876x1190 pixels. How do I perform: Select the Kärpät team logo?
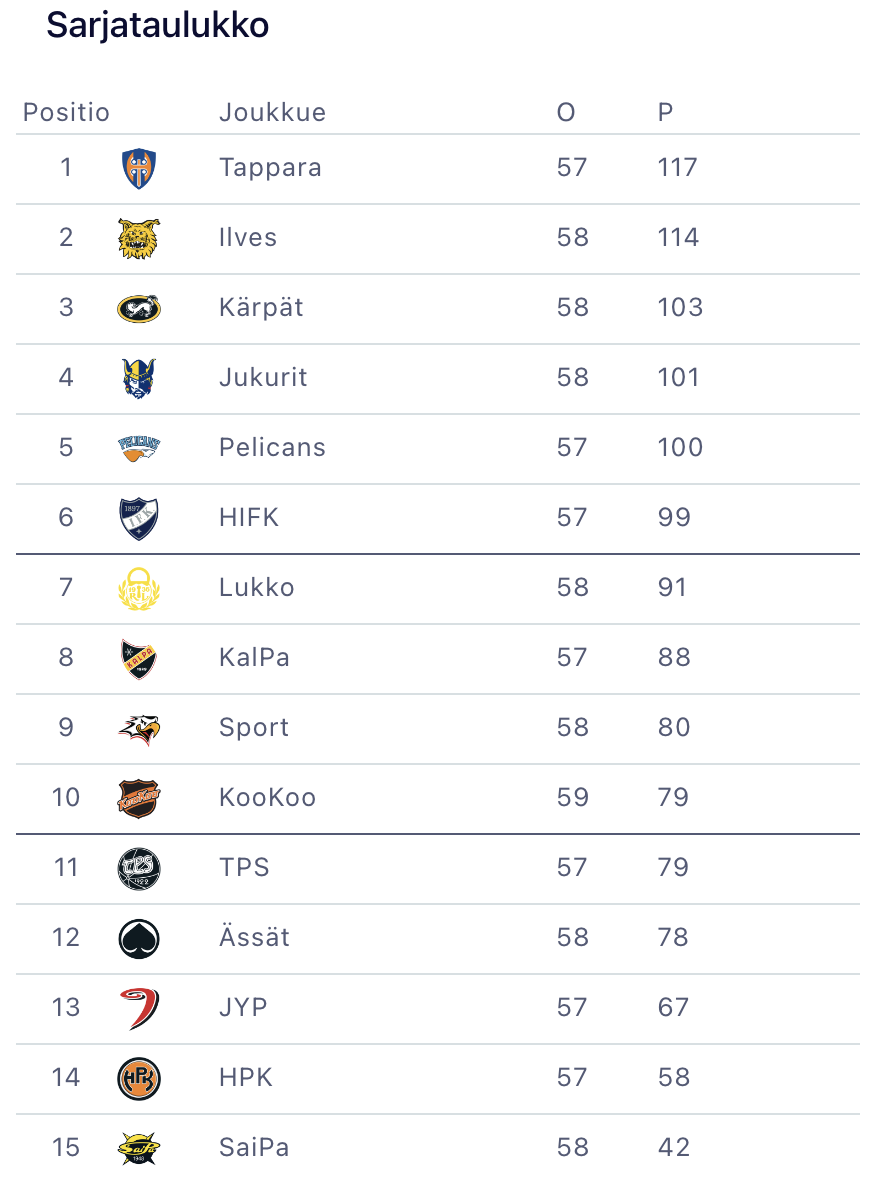tap(139, 308)
